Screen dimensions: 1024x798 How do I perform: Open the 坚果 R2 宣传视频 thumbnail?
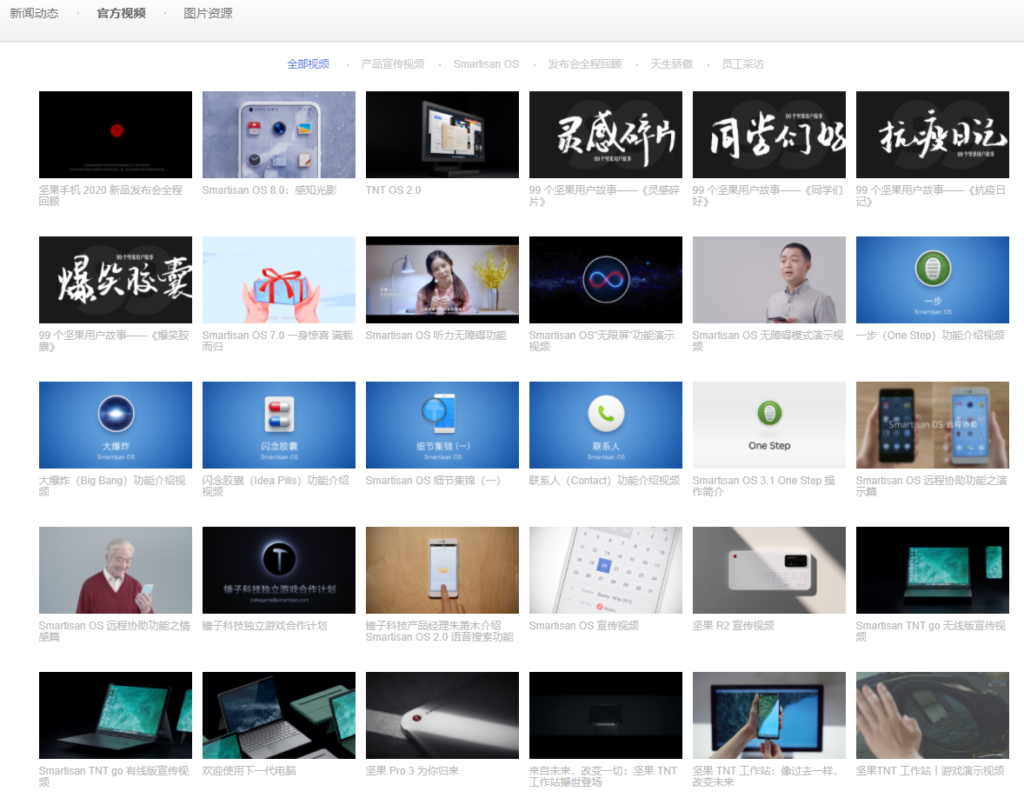tap(769, 570)
